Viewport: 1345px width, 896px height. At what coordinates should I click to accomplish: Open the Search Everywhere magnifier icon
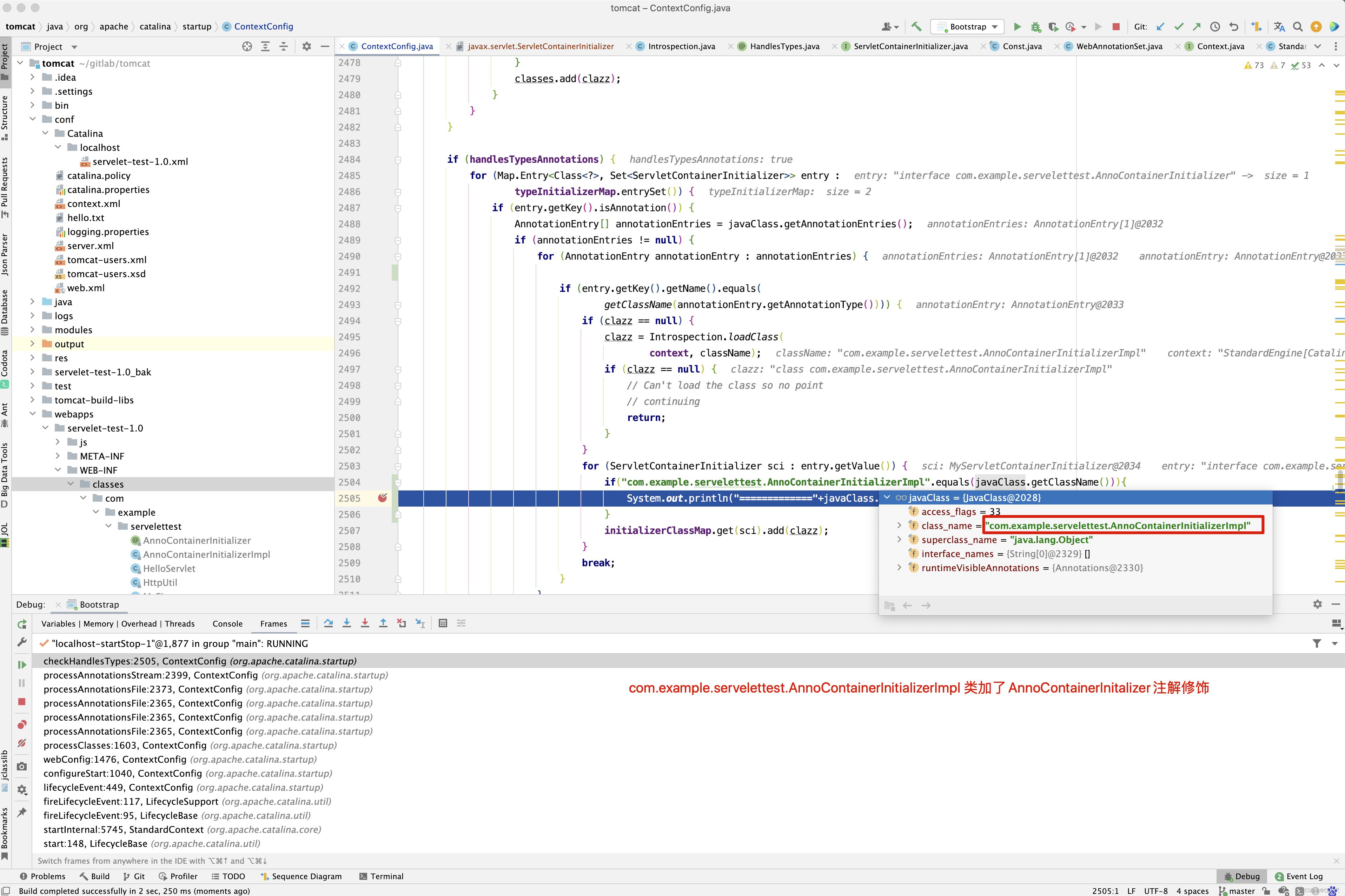pyautogui.click(x=1298, y=27)
